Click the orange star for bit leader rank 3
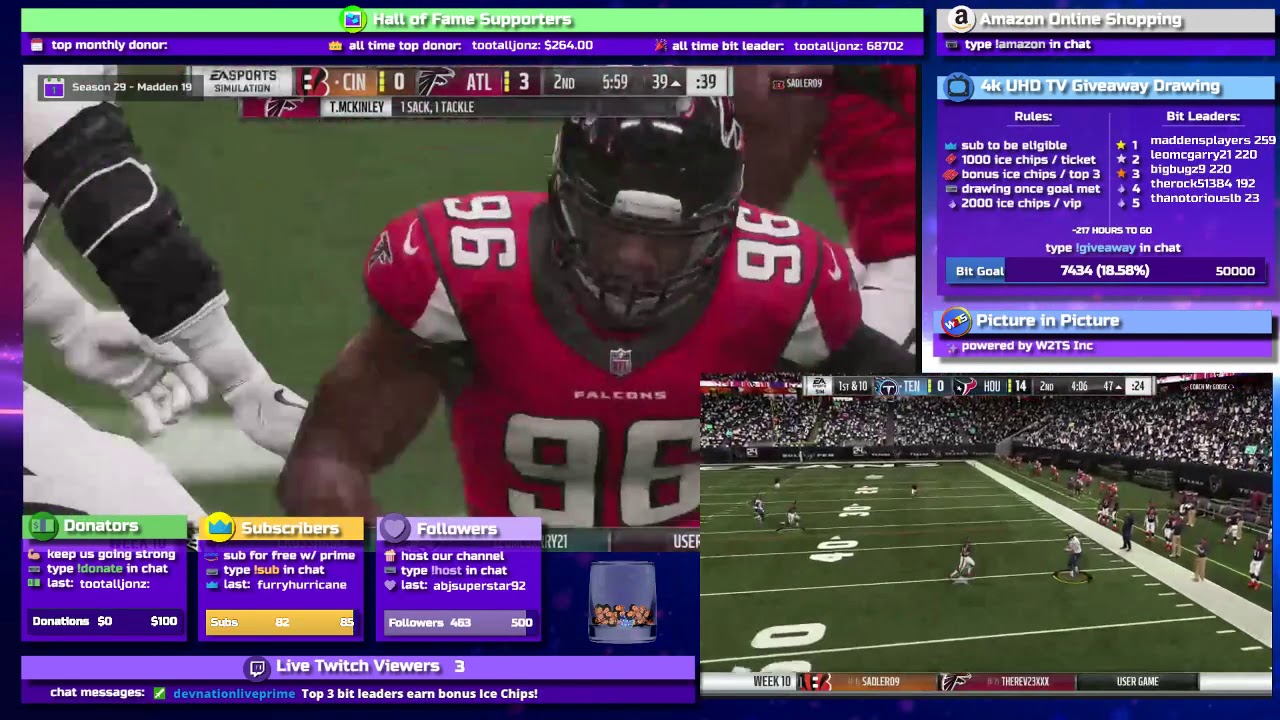This screenshot has height=720, width=1280. pos(1121,174)
